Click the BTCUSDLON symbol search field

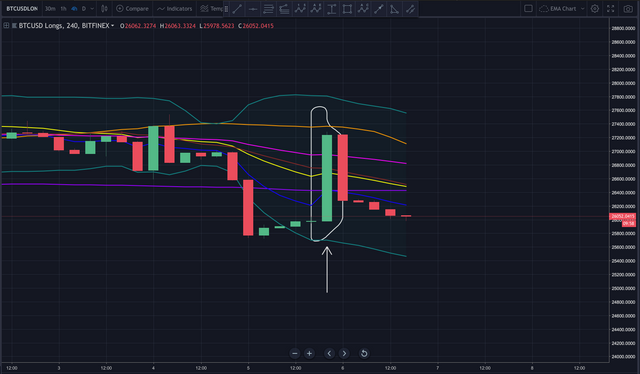click(x=22, y=9)
